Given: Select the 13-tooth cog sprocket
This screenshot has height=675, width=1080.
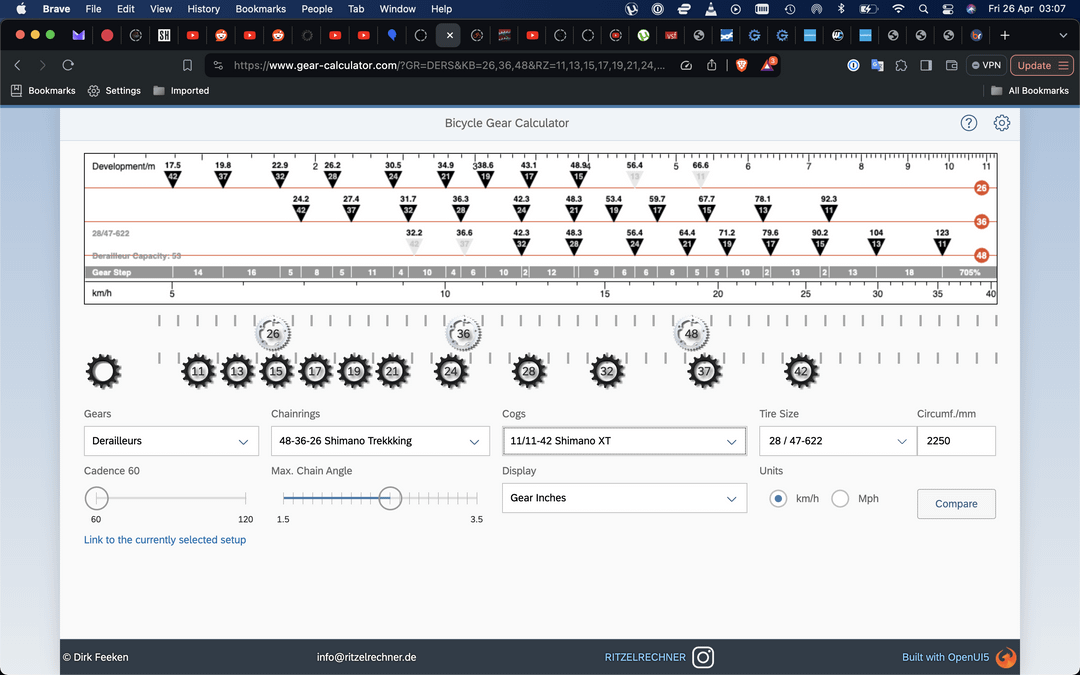Looking at the screenshot, I should pos(237,371).
